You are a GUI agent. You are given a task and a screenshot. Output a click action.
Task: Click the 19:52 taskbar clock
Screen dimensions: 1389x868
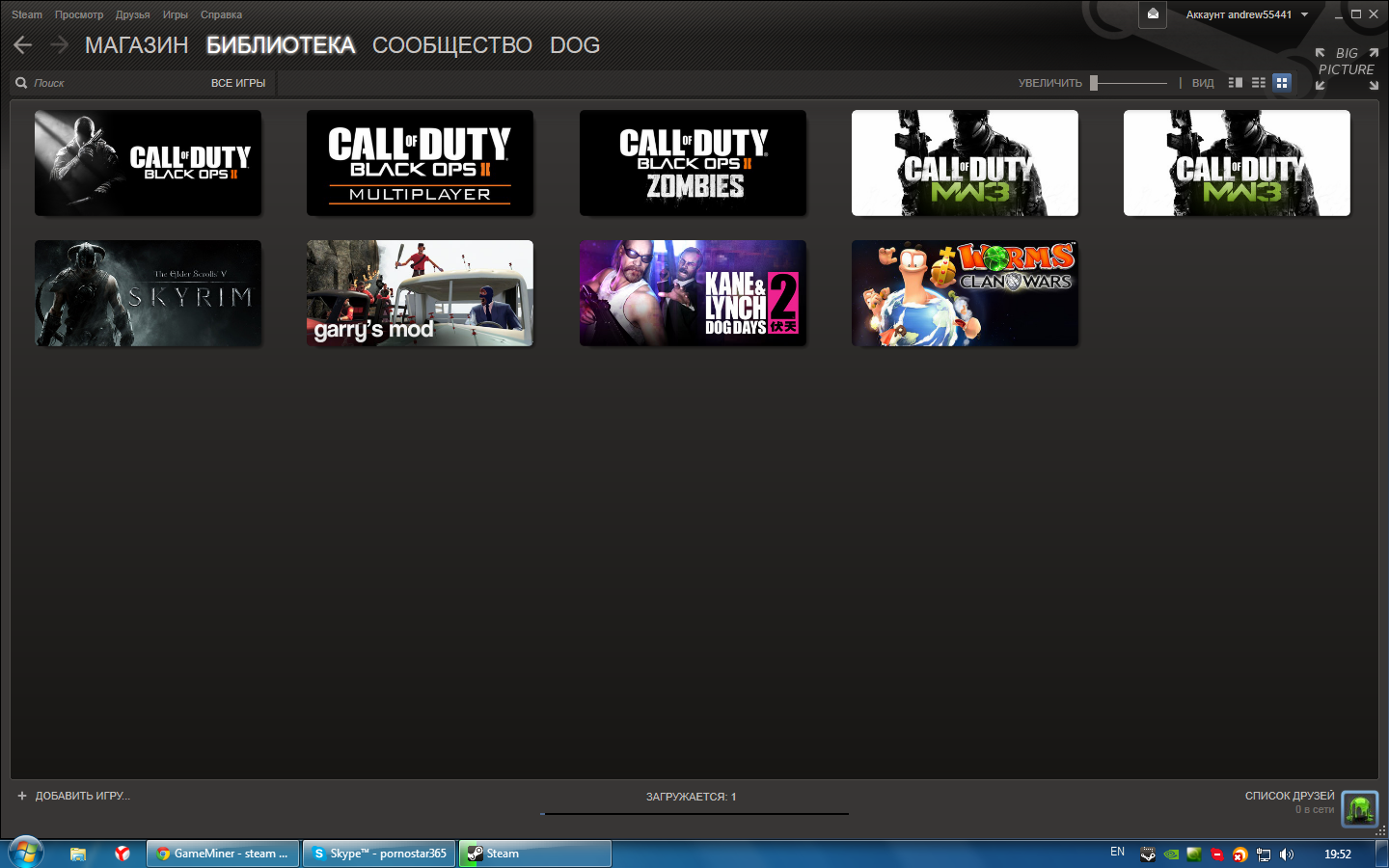1338,854
